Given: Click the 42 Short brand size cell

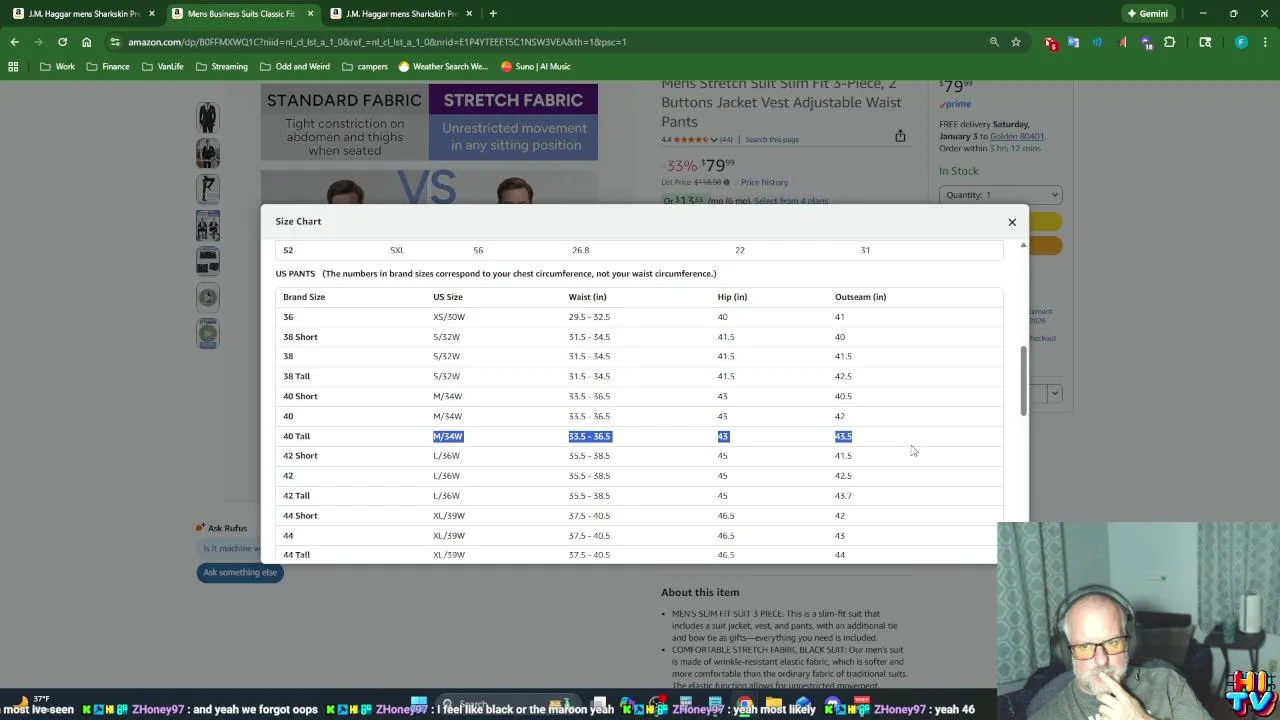Looking at the screenshot, I should (x=300, y=456).
